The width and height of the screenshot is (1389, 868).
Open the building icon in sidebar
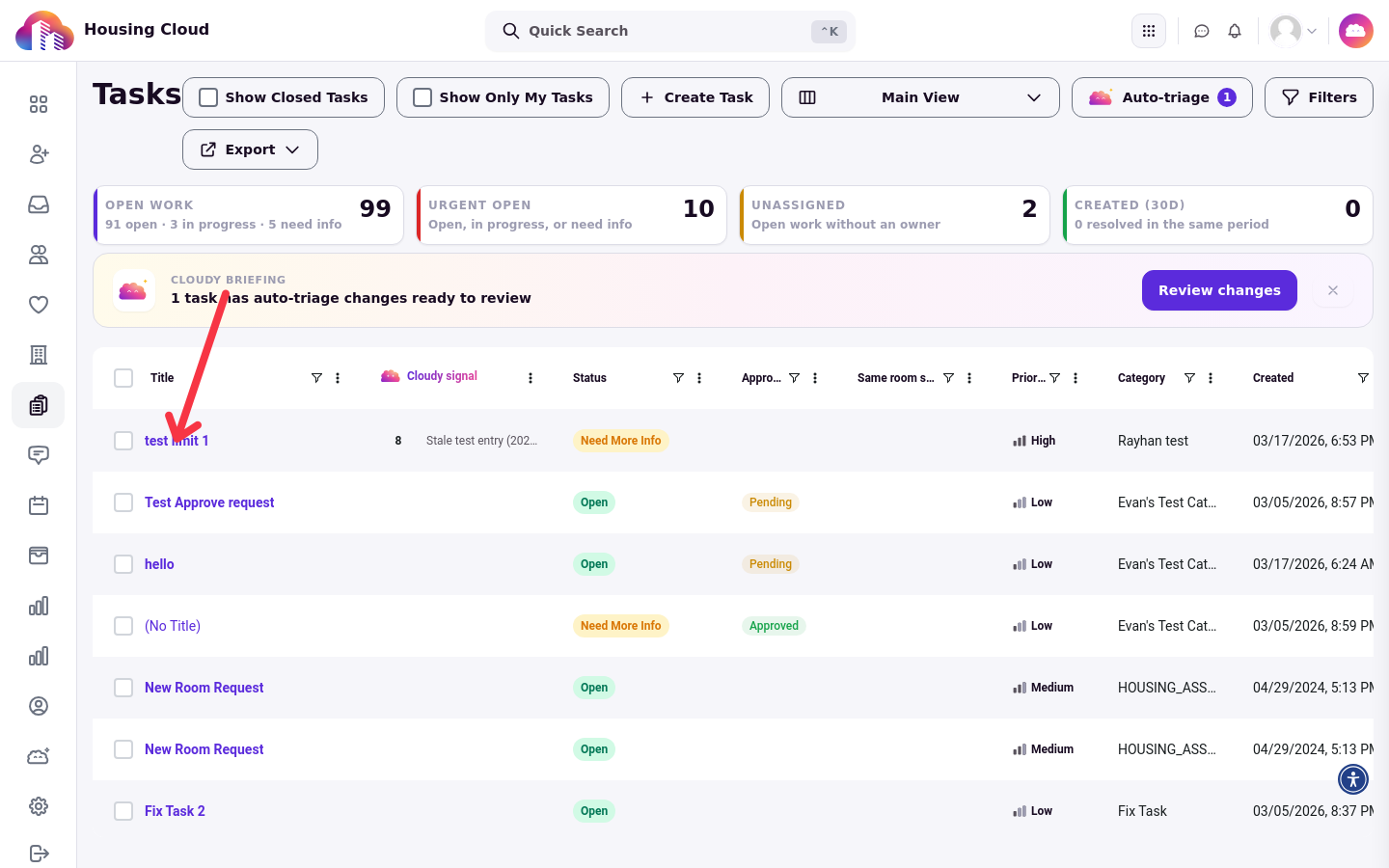pos(39,355)
